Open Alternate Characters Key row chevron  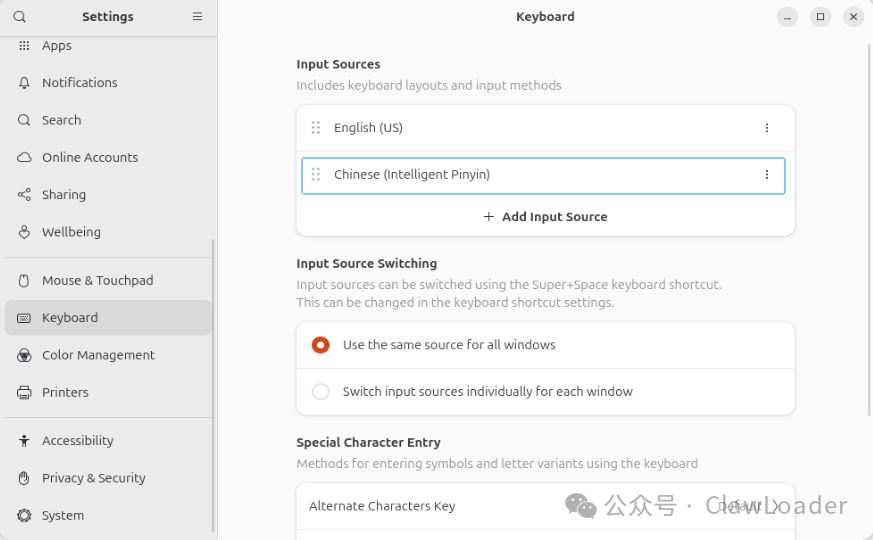point(776,506)
